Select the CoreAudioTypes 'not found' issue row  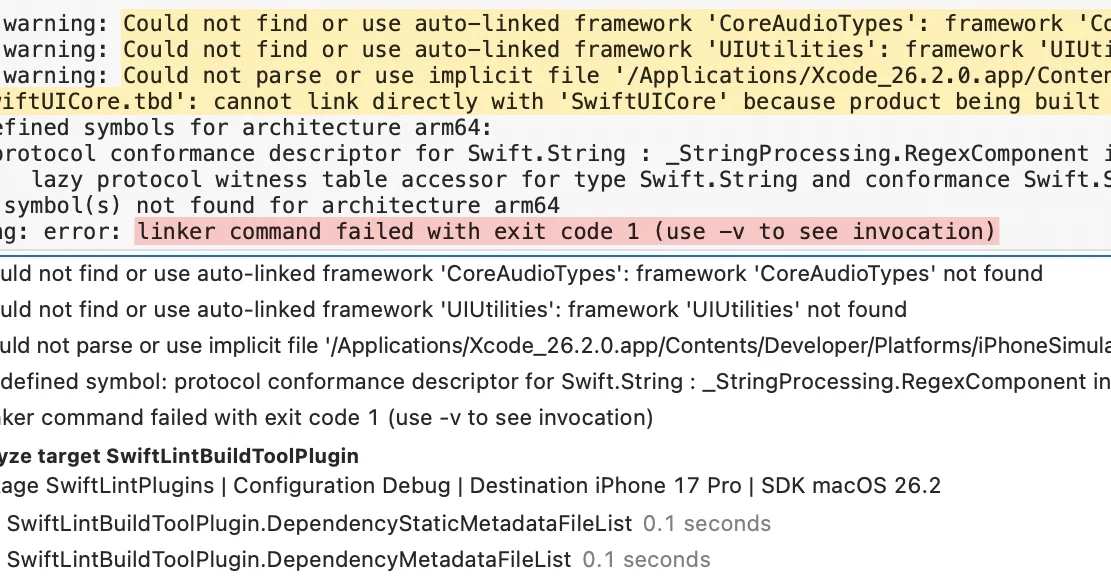point(520,274)
